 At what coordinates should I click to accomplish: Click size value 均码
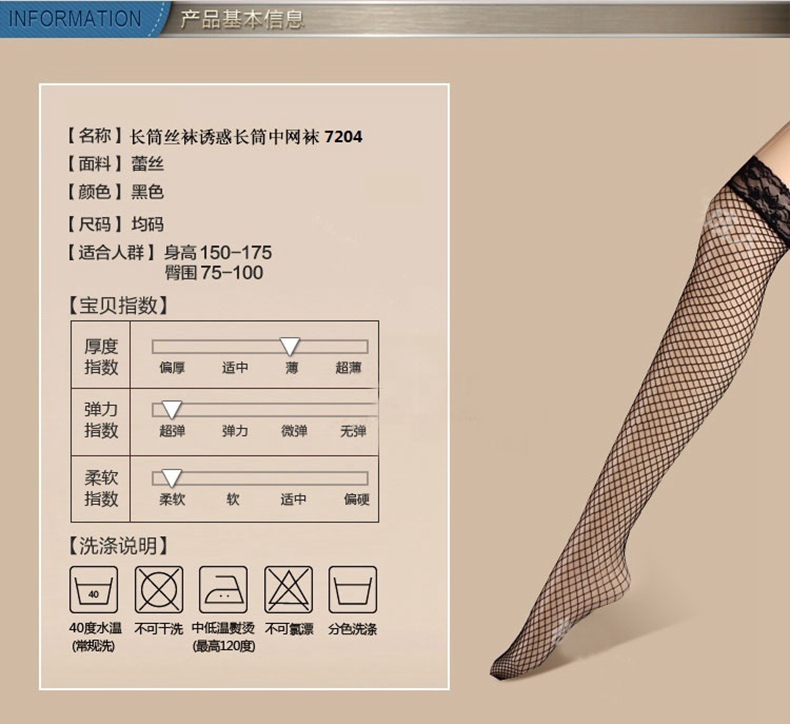pyautogui.click(x=147, y=224)
